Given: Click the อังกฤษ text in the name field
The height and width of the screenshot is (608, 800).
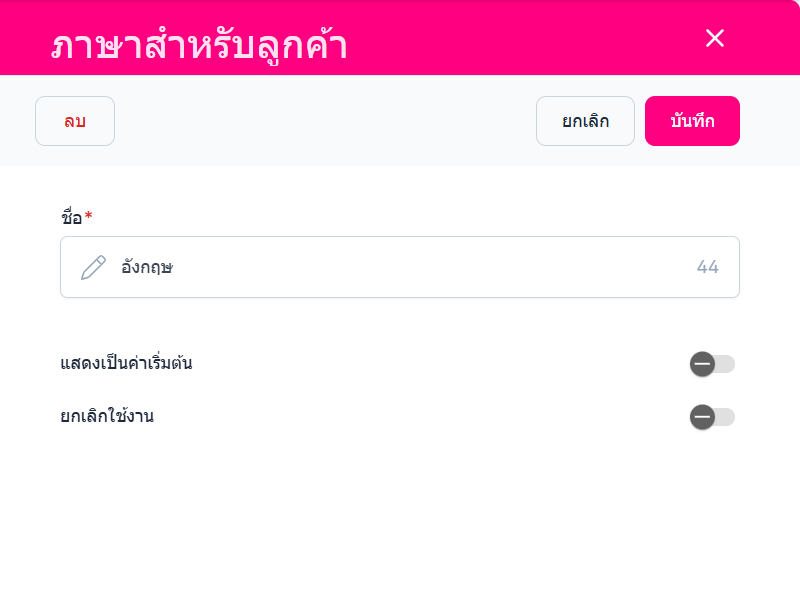Looking at the screenshot, I should (x=147, y=267).
